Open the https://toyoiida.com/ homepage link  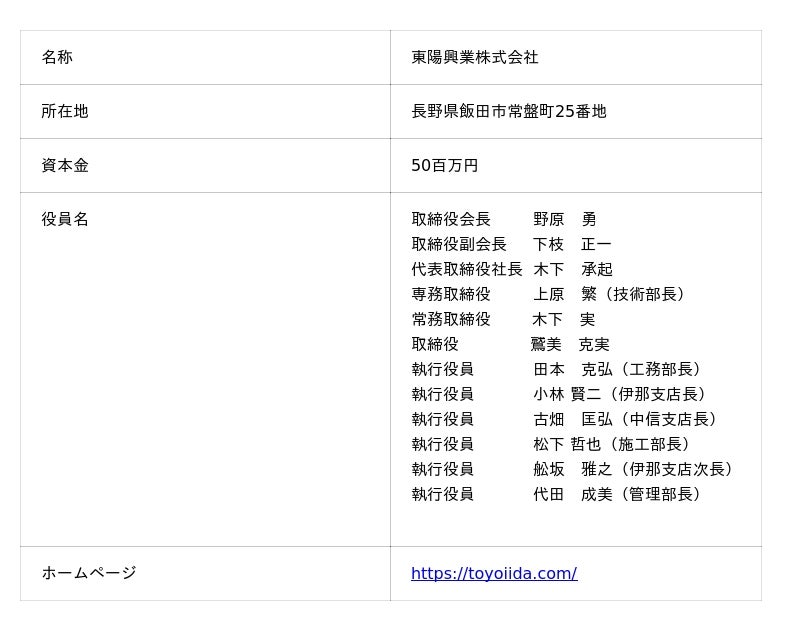[494, 573]
